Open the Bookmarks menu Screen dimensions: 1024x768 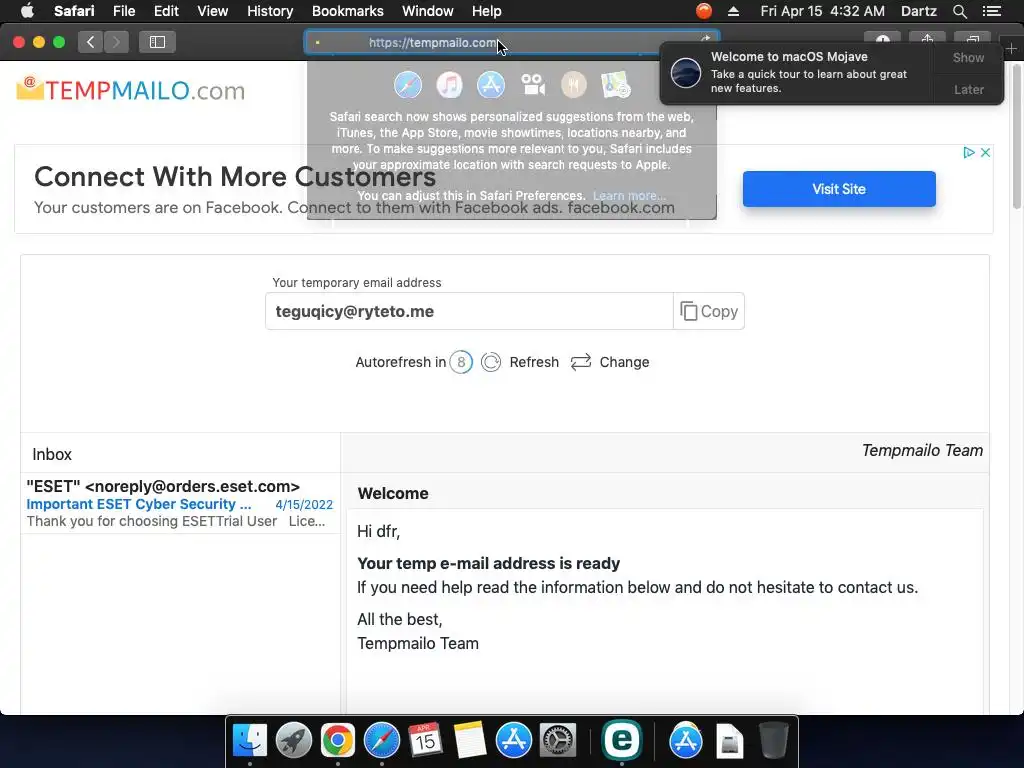(347, 11)
